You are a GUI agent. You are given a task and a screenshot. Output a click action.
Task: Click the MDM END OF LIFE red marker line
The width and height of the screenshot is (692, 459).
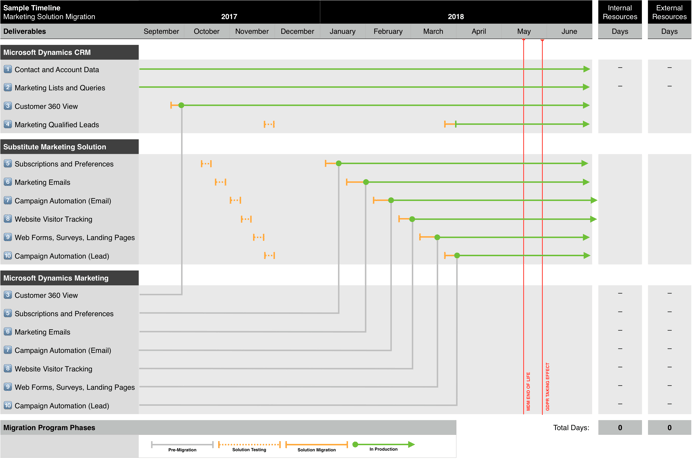523,226
